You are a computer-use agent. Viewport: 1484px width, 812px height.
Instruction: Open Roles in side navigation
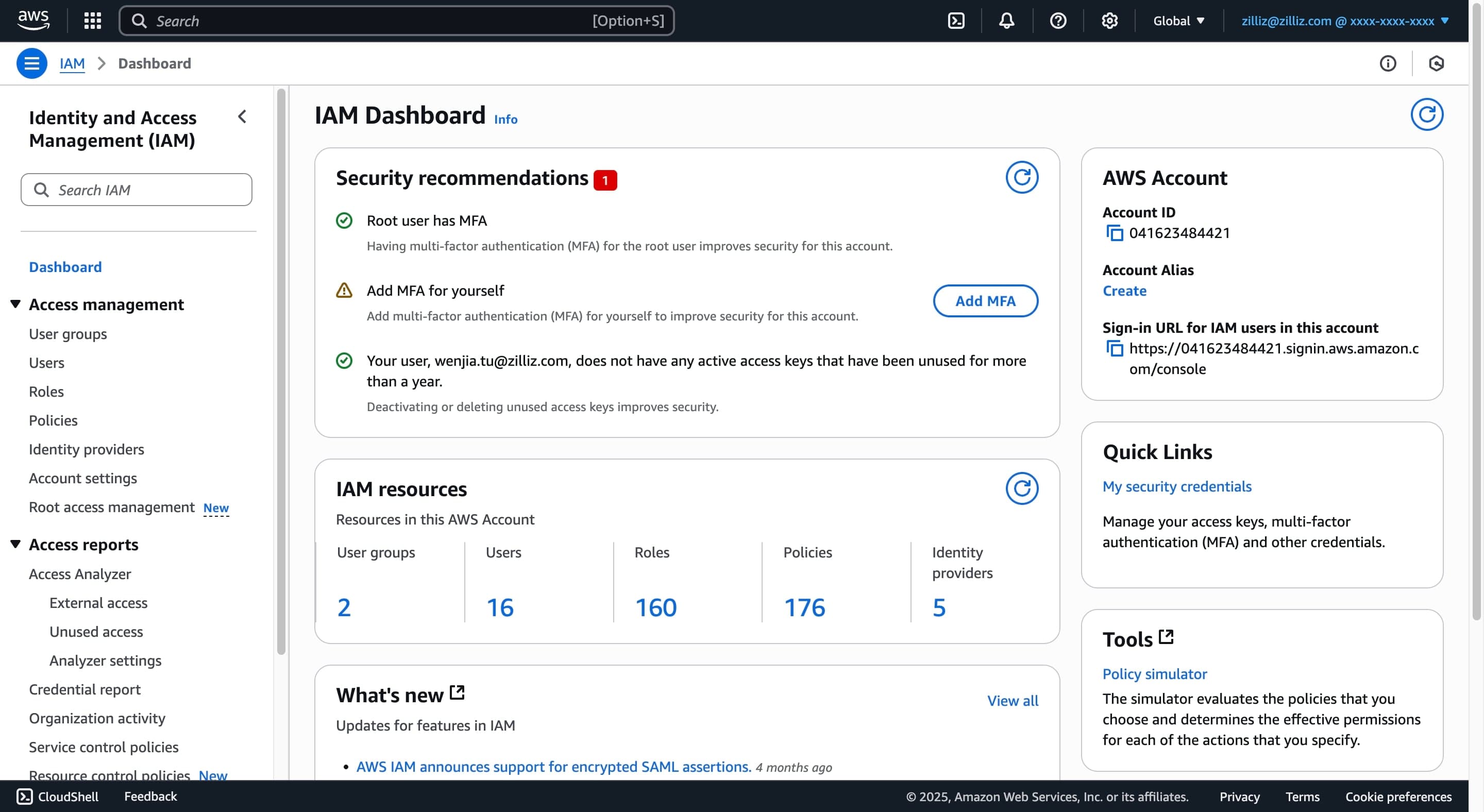(46, 392)
